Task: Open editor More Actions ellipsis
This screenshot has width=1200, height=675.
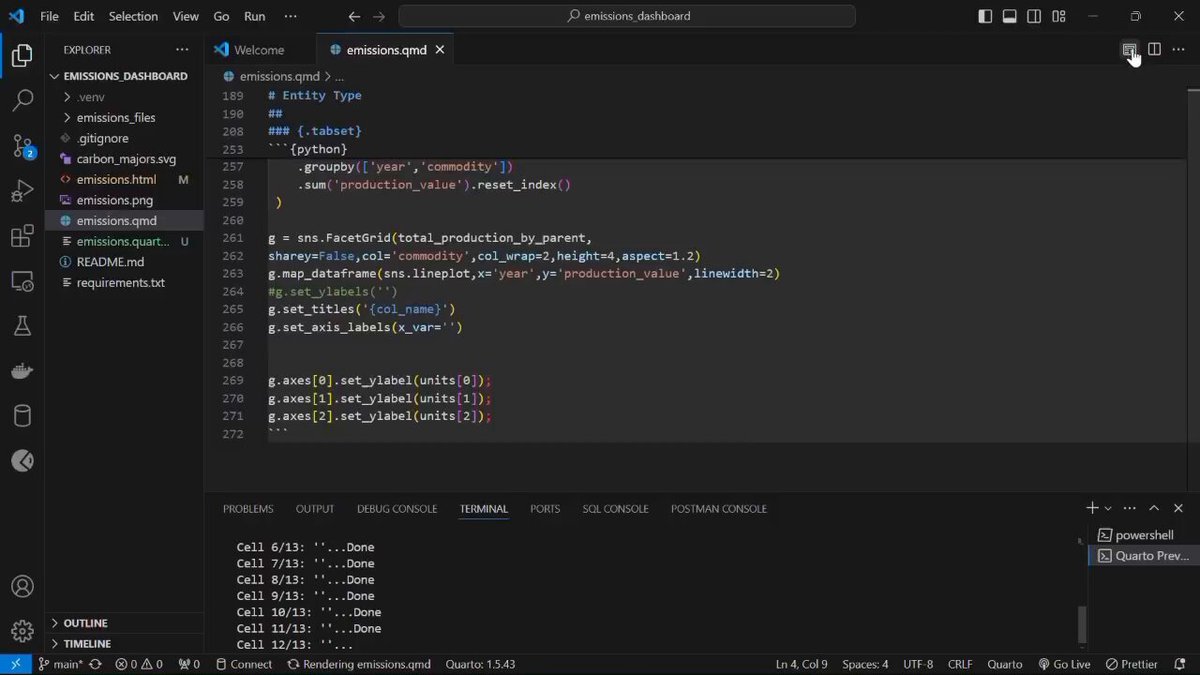Action: 1178,49
